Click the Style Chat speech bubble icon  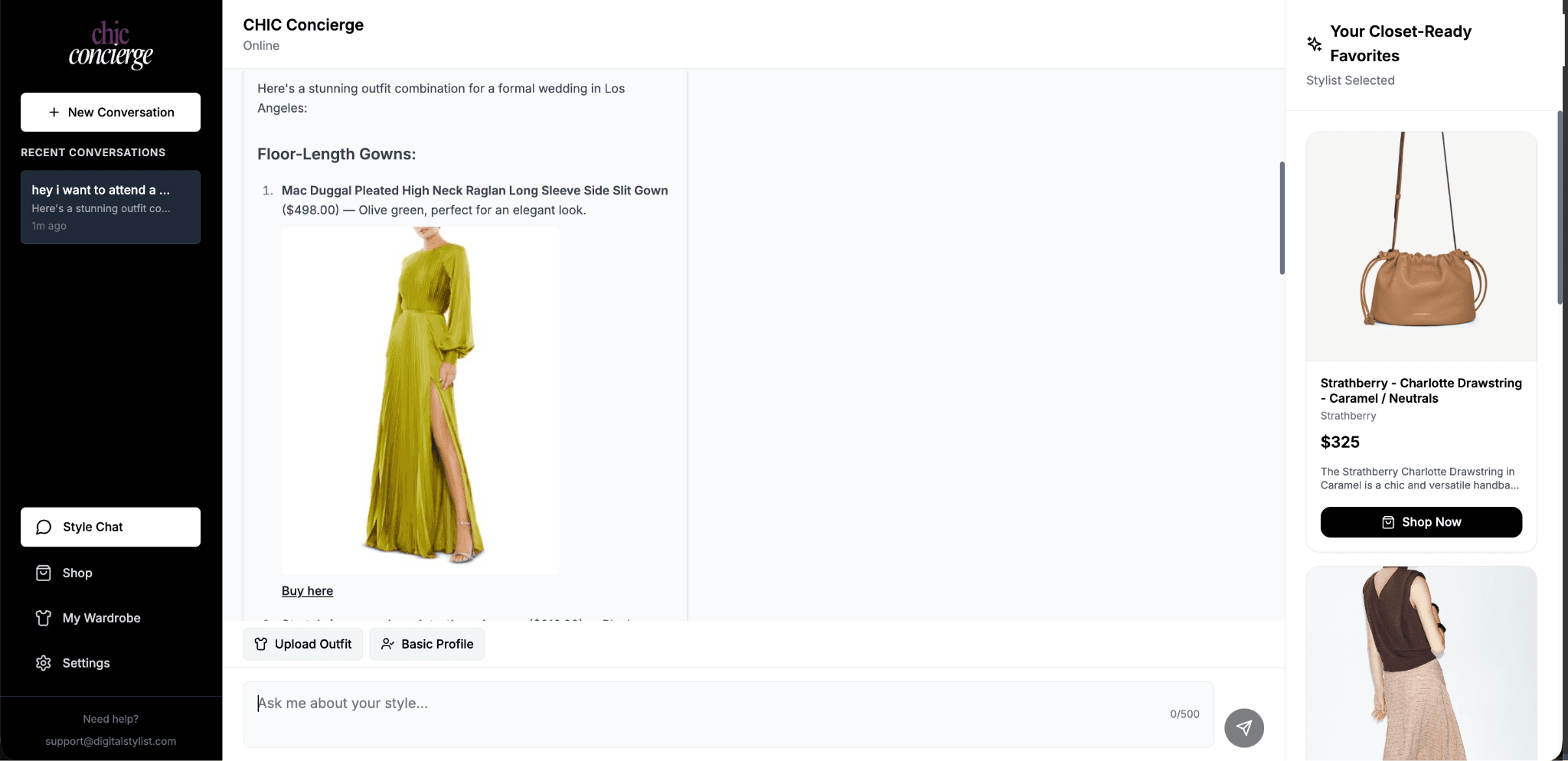[x=44, y=527]
